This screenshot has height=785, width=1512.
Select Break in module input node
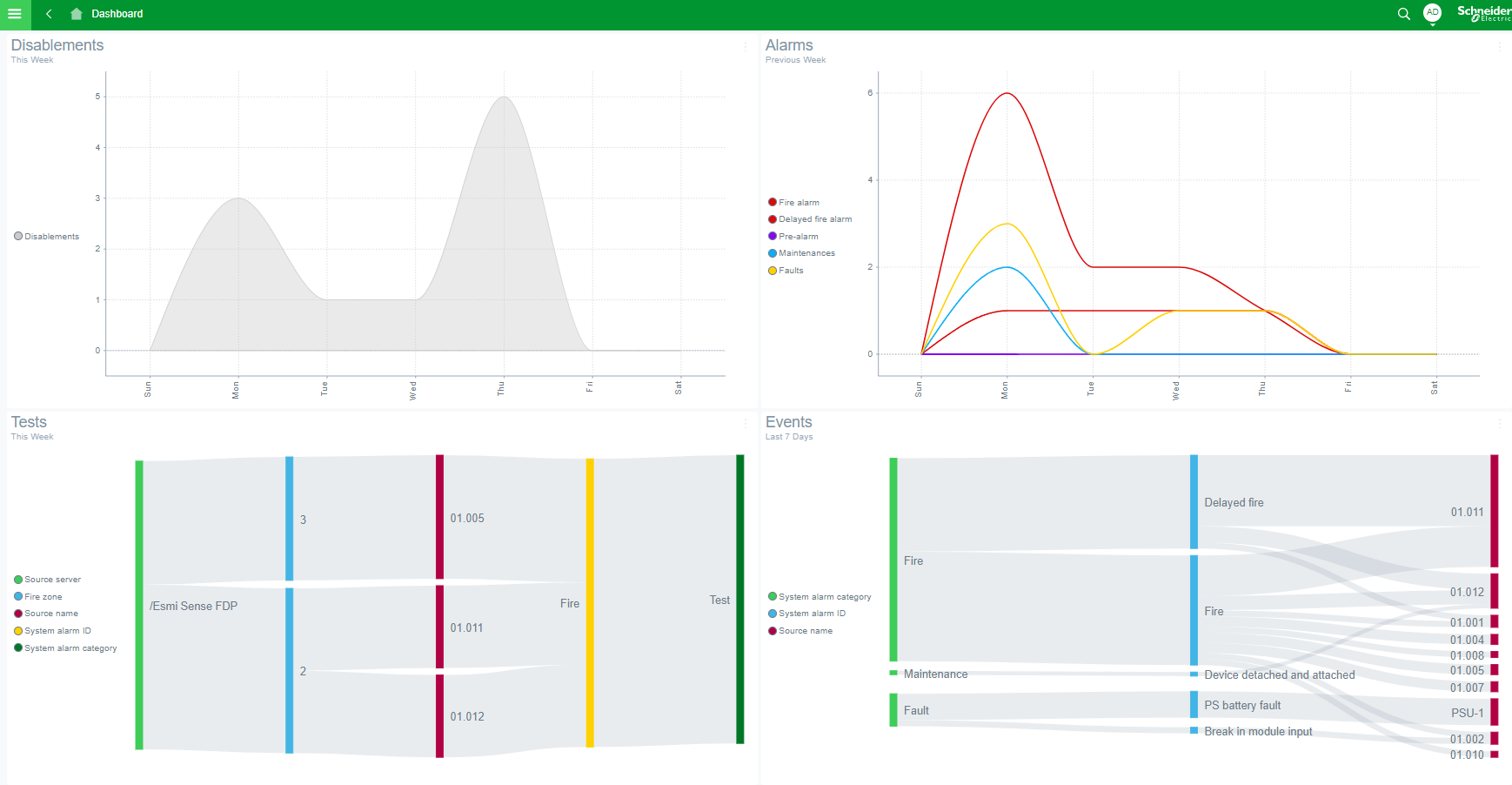tap(1194, 730)
